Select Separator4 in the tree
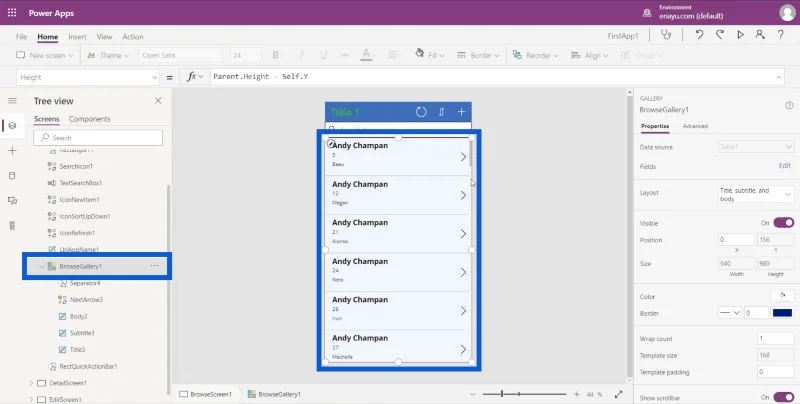 85,283
